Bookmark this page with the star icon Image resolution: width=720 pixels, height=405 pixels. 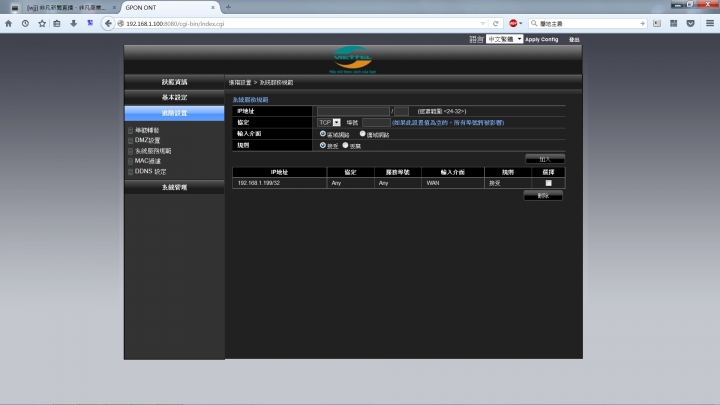tap(42, 23)
